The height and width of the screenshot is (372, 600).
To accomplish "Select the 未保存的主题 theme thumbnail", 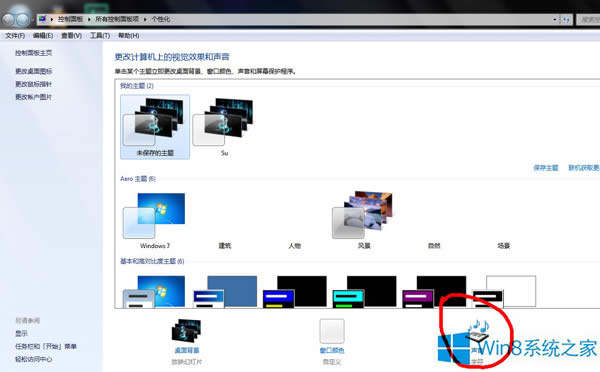I will coord(155,127).
